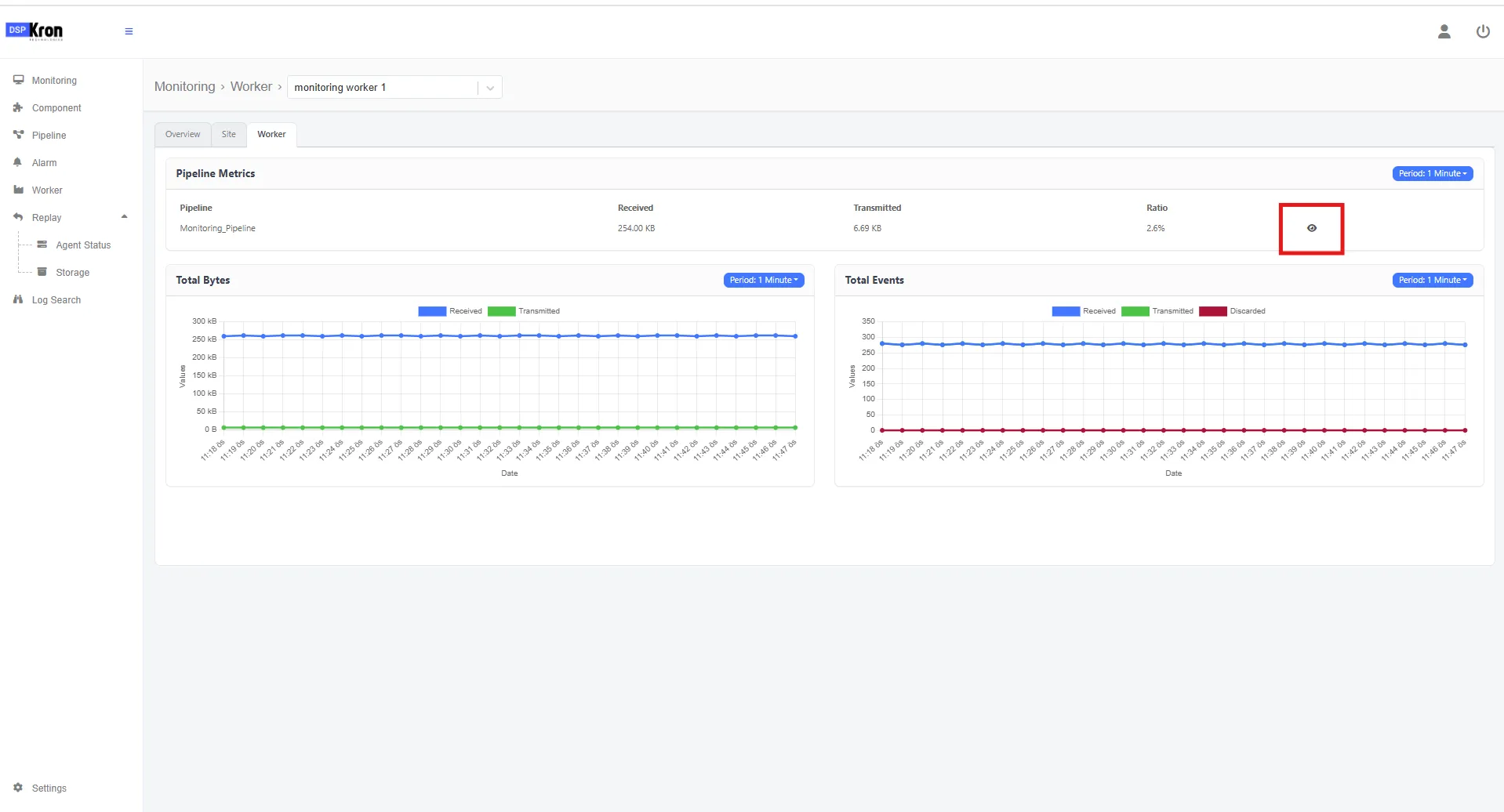Click the Log Search binoculars icon

coord(18,299)
